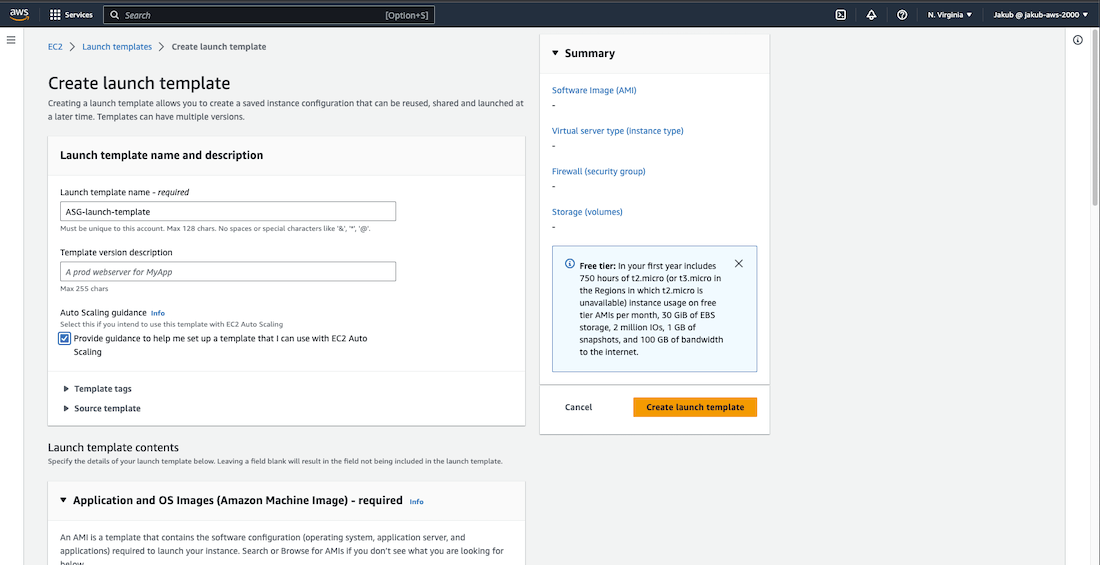This screenshot has height=565, width=1100.
Task: Launch the CloudShell terminal icon
Action: 841,15
